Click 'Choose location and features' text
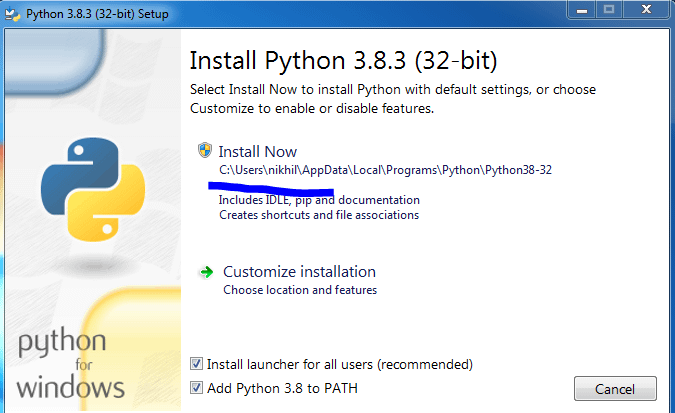 click(x=300, y=290)
